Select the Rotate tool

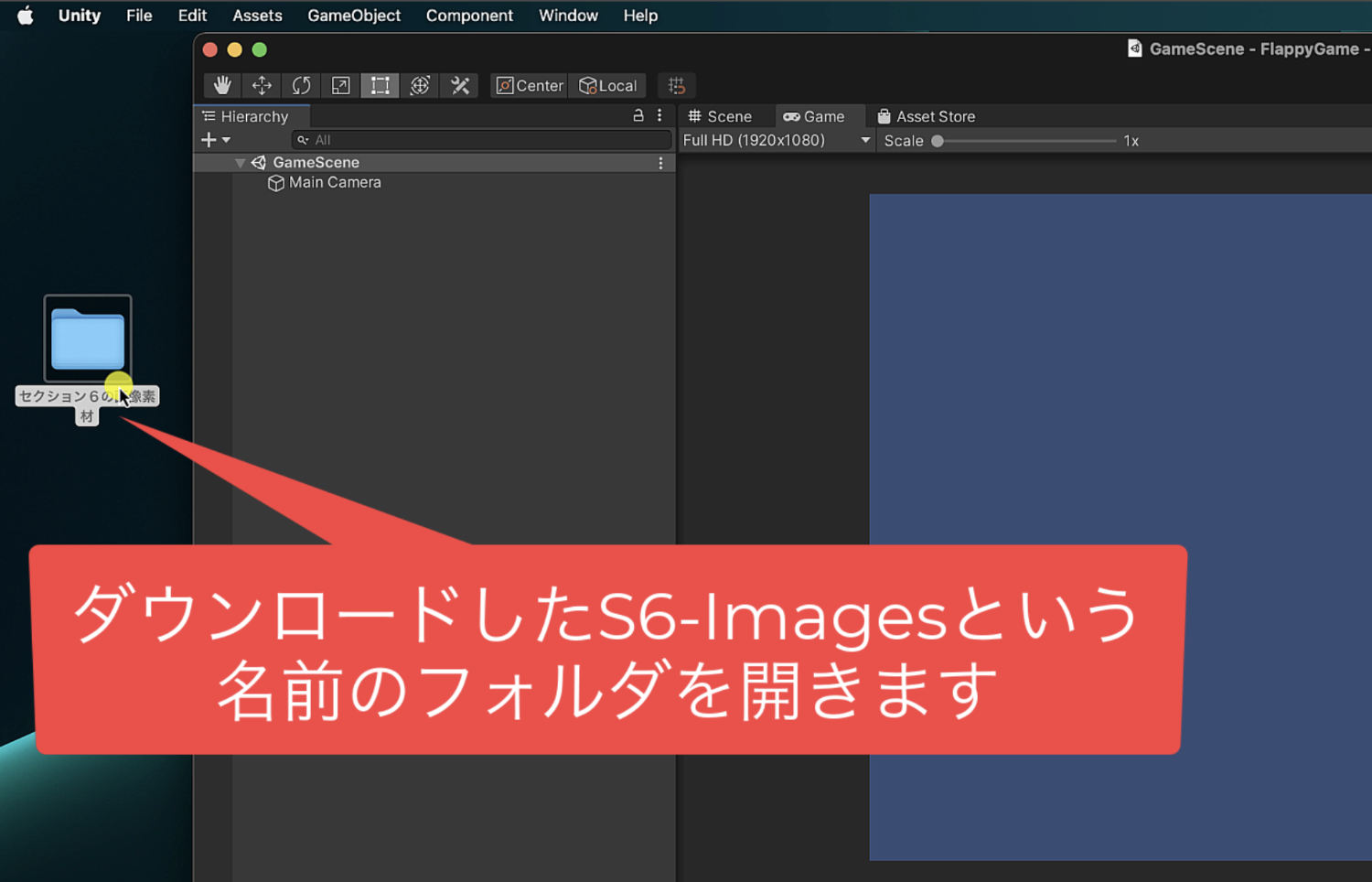tap(301, 85)
